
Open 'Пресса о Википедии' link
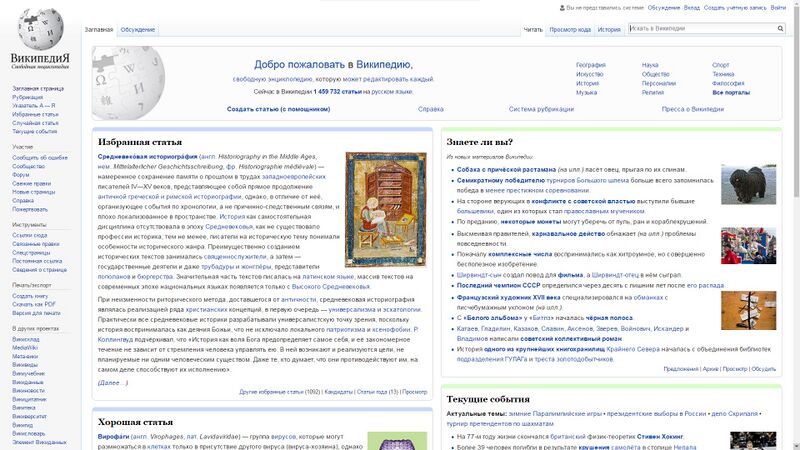click(x=692, y=109)
